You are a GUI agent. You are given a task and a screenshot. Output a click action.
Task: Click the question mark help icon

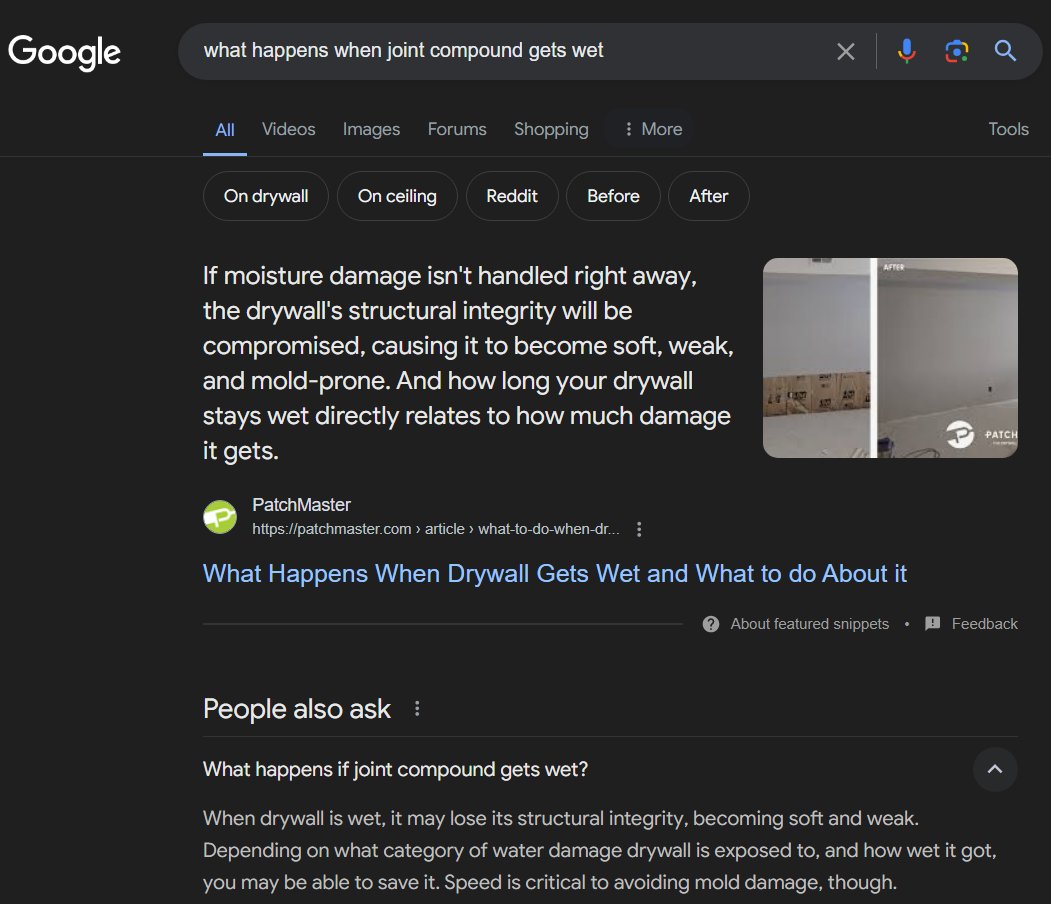pos(710,624)
